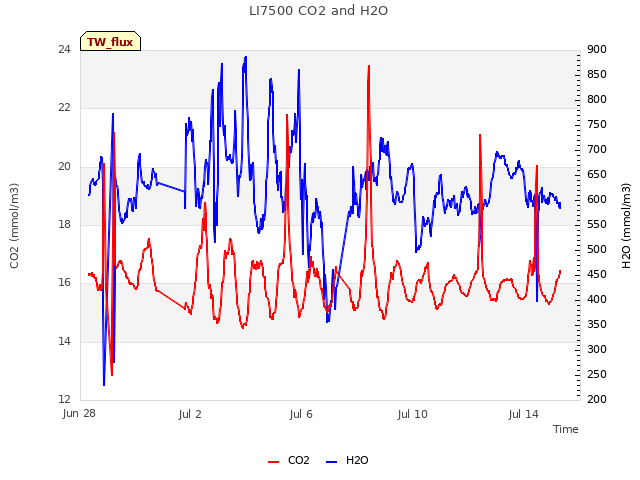
Task: Click the 12 value on CO2 axis
Action: coord(64,399)
